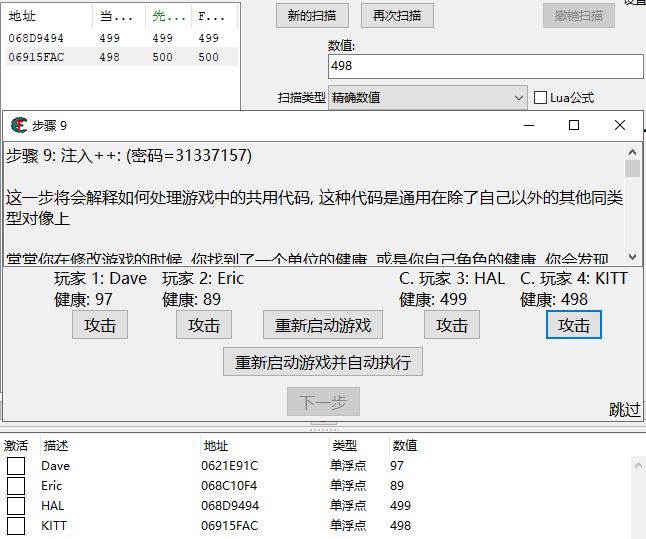Click the 地址 column header in address table
The height and width of the screenshot is (539, 646).
click(216, 445)
